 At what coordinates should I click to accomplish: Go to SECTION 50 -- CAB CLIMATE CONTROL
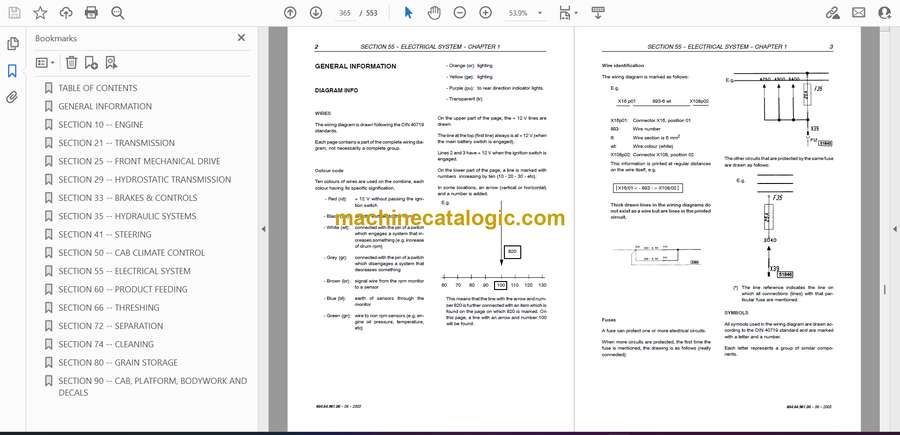(131, 253)
